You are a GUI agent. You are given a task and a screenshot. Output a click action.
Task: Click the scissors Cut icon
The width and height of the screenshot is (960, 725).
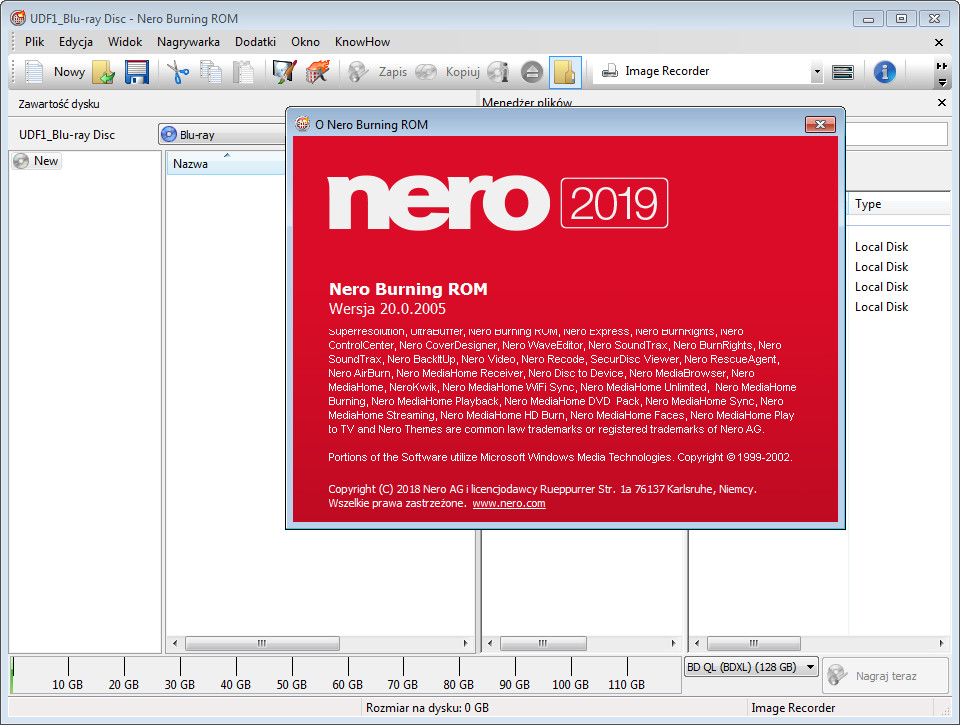click(x=178, y=72)
